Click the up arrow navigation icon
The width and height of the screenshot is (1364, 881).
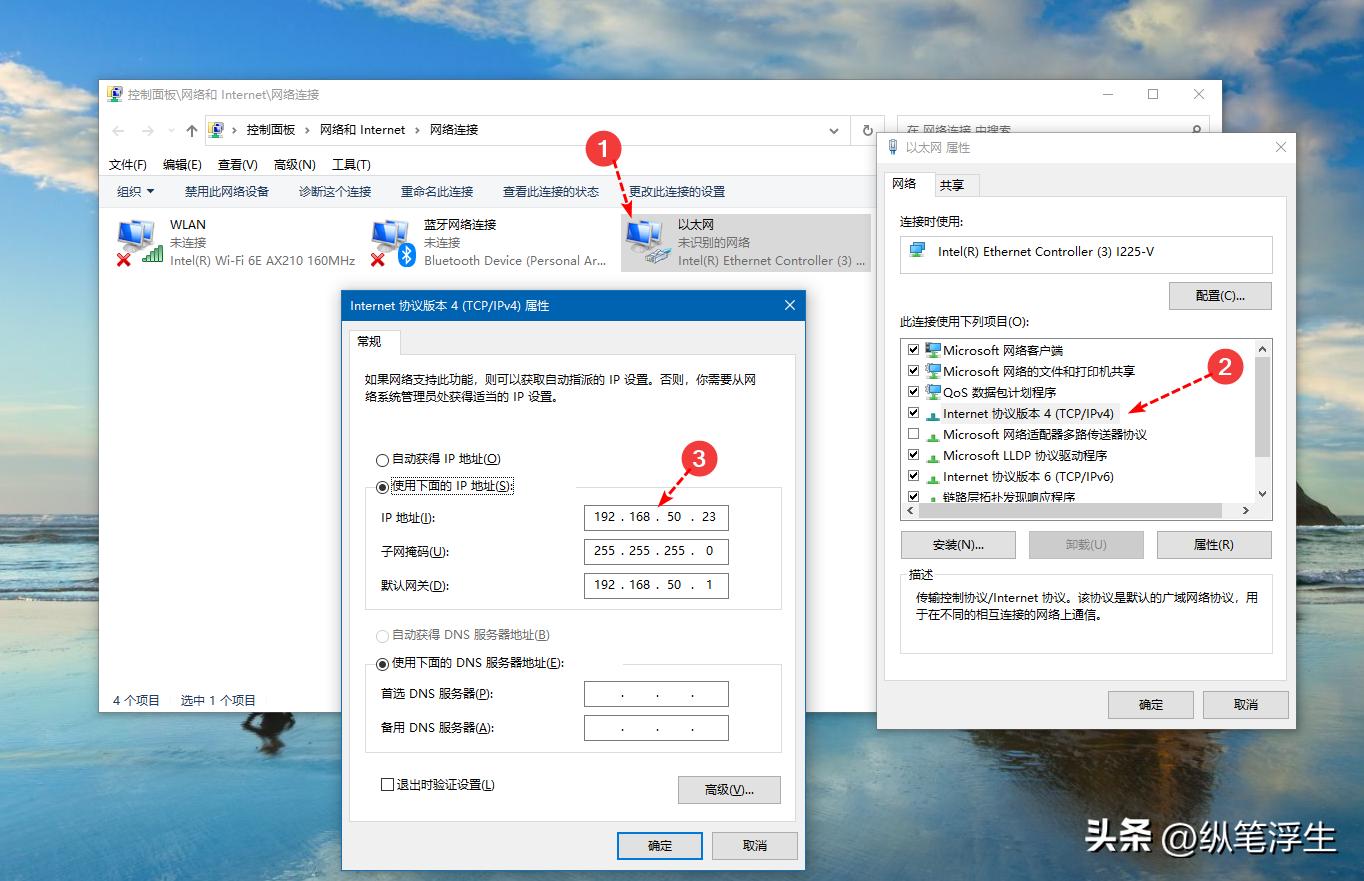pos(190,130)
